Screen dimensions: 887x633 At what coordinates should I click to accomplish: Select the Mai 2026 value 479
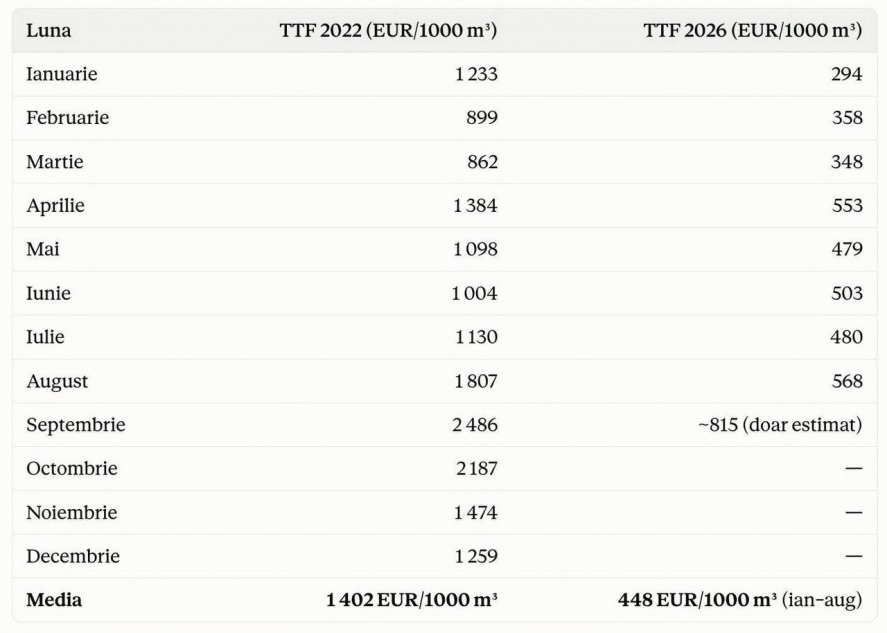pyautogui.click(x=847, y=249)
